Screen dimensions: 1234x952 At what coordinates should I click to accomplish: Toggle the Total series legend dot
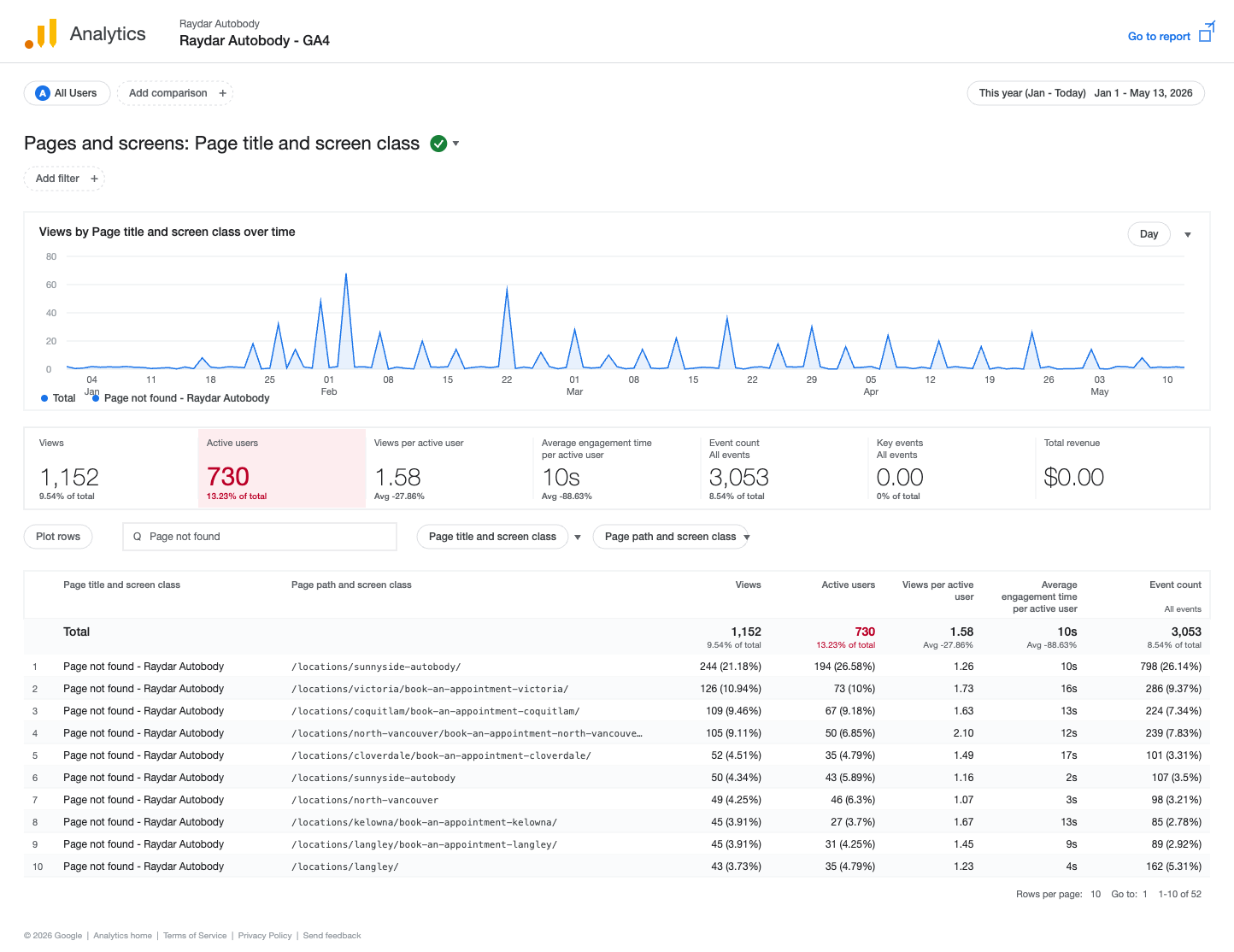pyautogui.click(x=44, y=398)
